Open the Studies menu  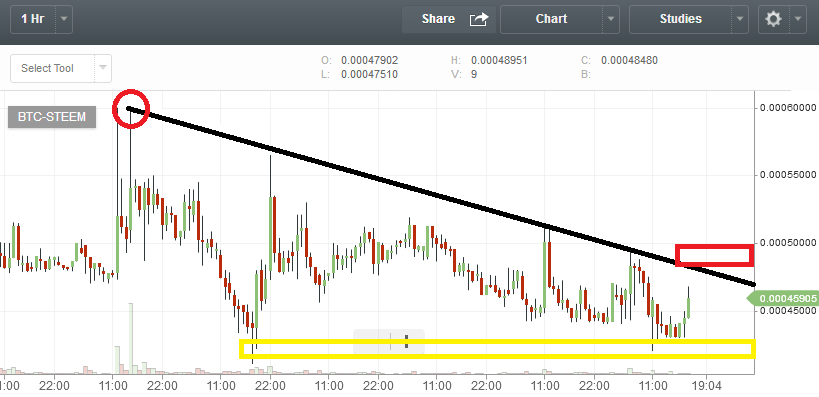tap(680, 19)
